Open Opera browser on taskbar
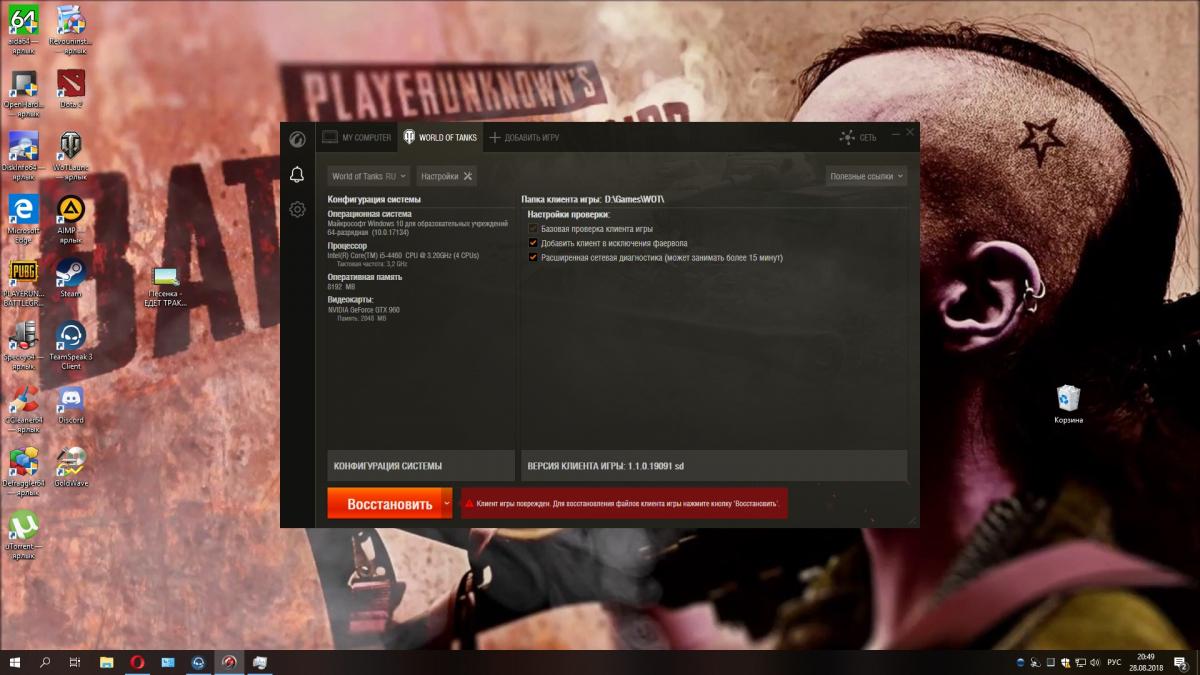Screen dimensions: 1200x675 tap(137, 662)
